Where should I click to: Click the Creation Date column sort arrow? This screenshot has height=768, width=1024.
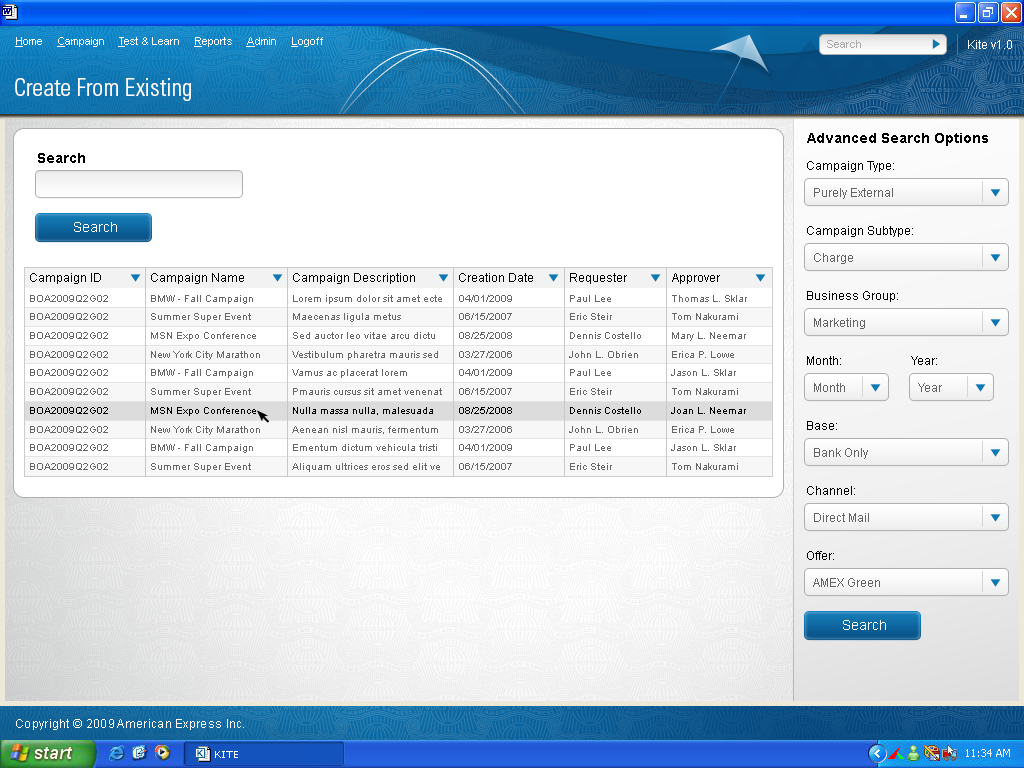point(553,278)
